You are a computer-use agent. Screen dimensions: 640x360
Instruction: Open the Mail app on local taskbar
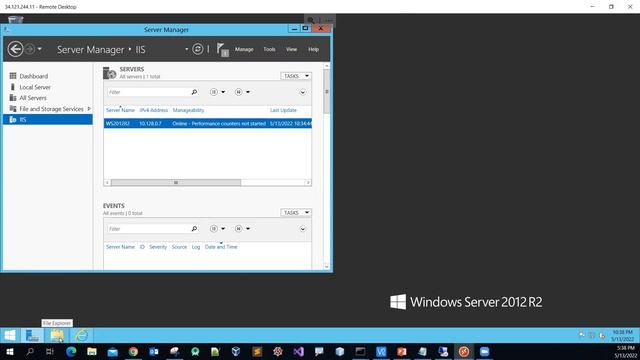click(113, 352)
